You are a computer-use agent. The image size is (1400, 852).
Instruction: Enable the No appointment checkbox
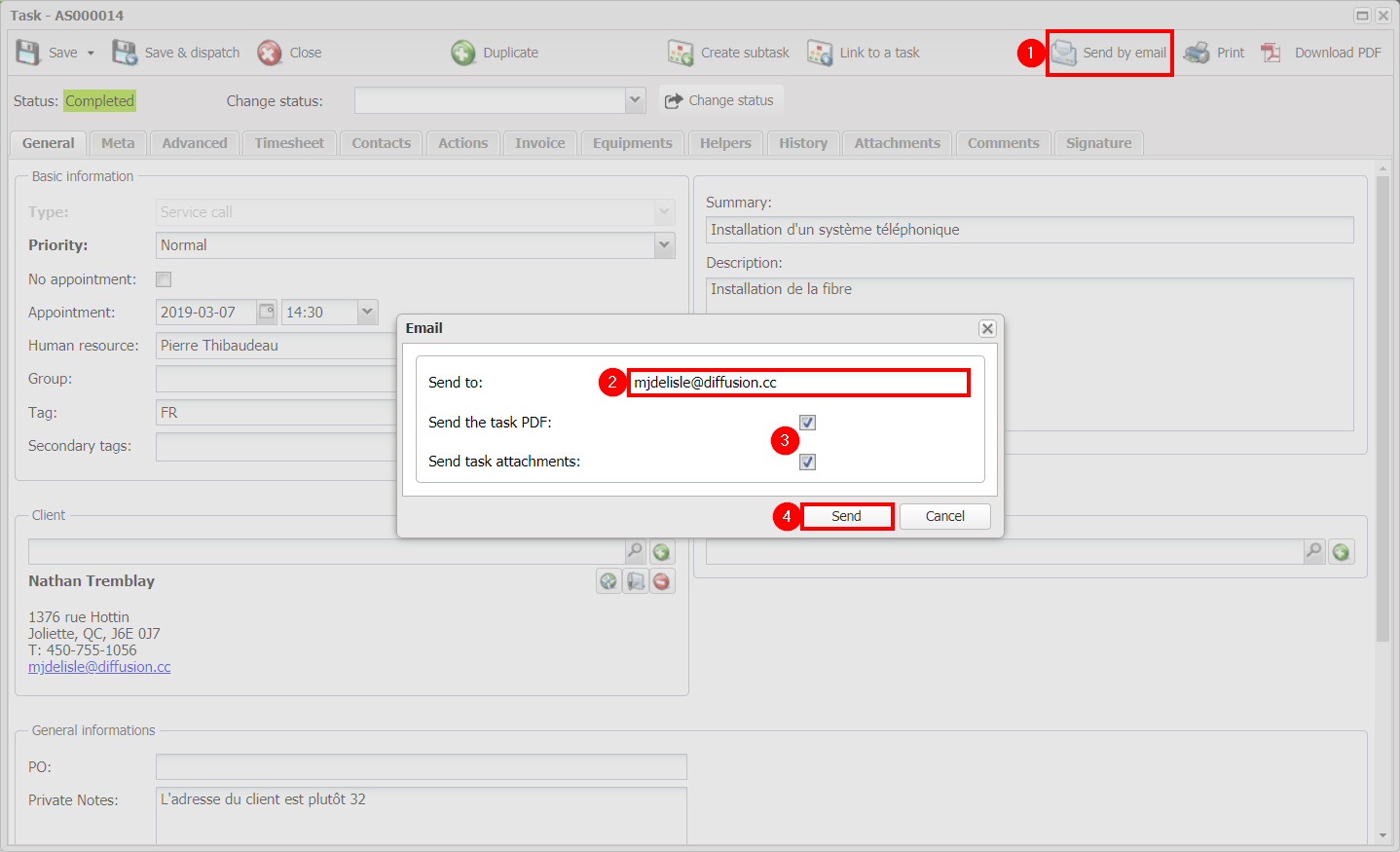pos(164,279)
